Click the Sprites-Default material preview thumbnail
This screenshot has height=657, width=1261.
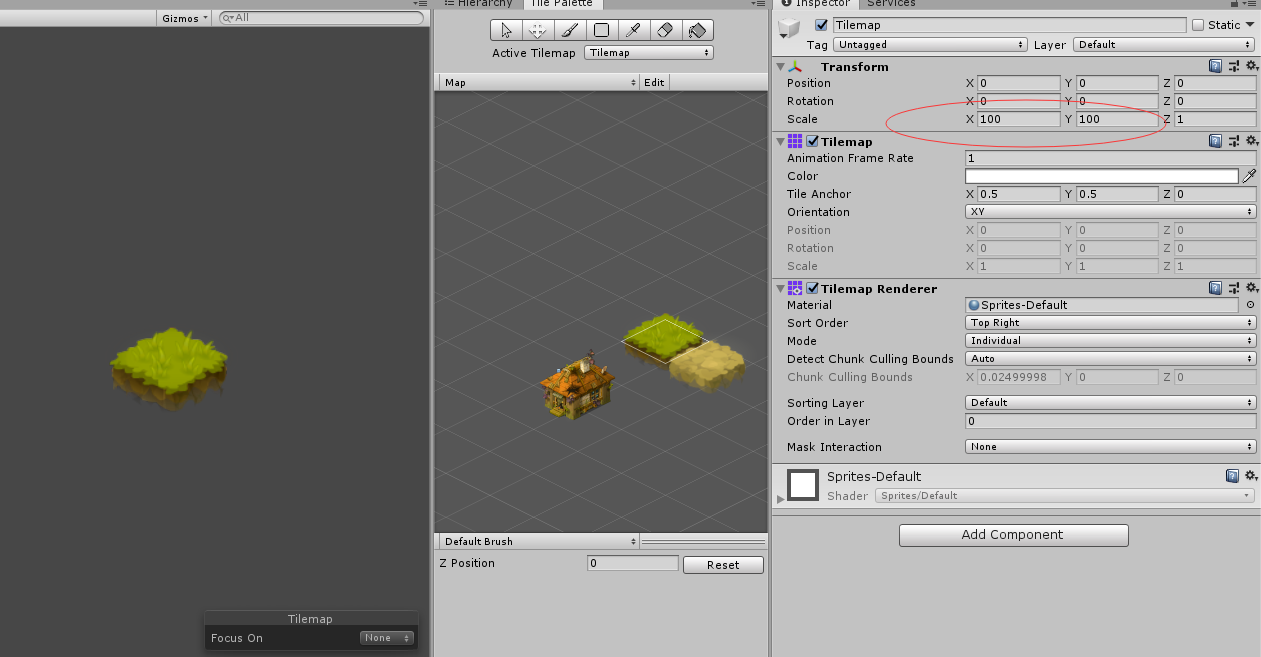[803, 485]
